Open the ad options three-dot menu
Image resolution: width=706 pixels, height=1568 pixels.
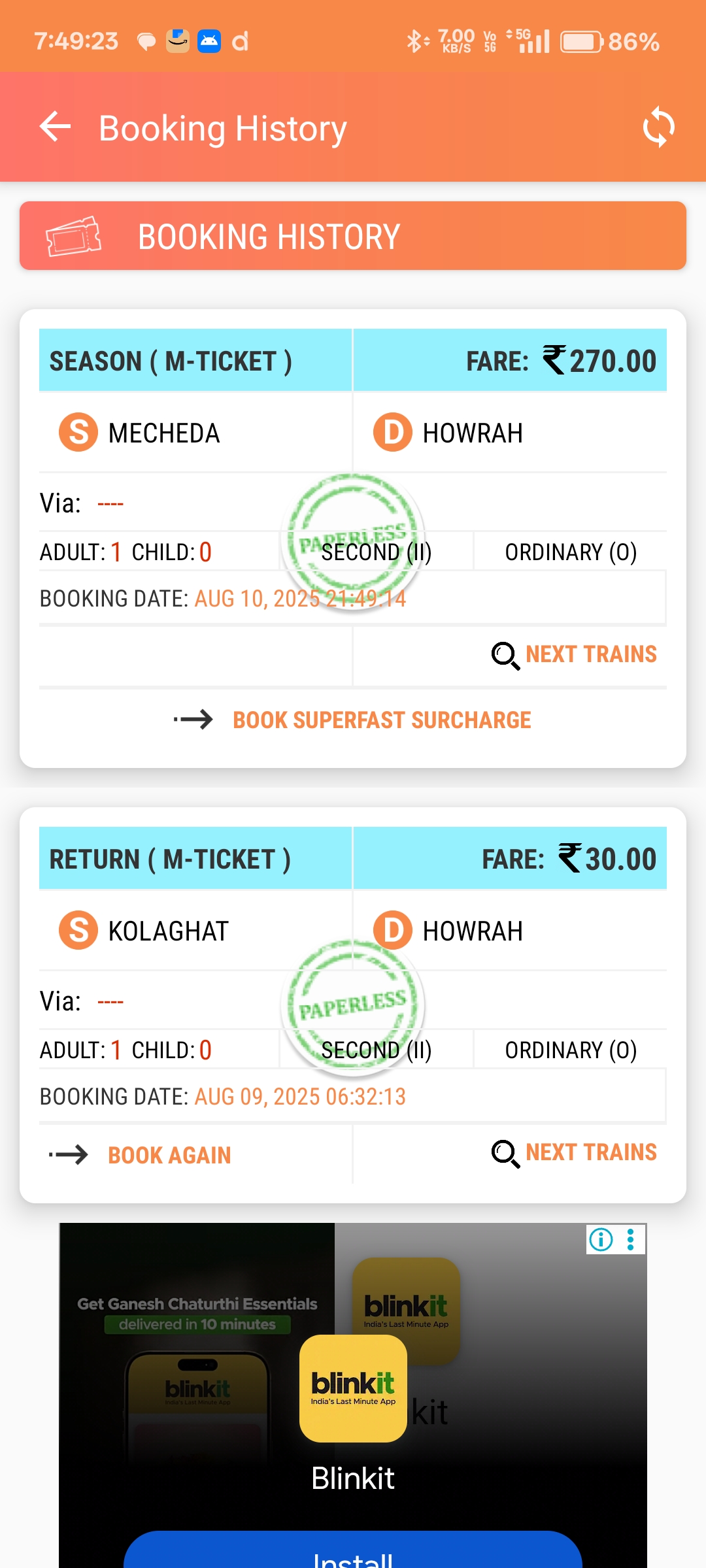click(631, 1239)
